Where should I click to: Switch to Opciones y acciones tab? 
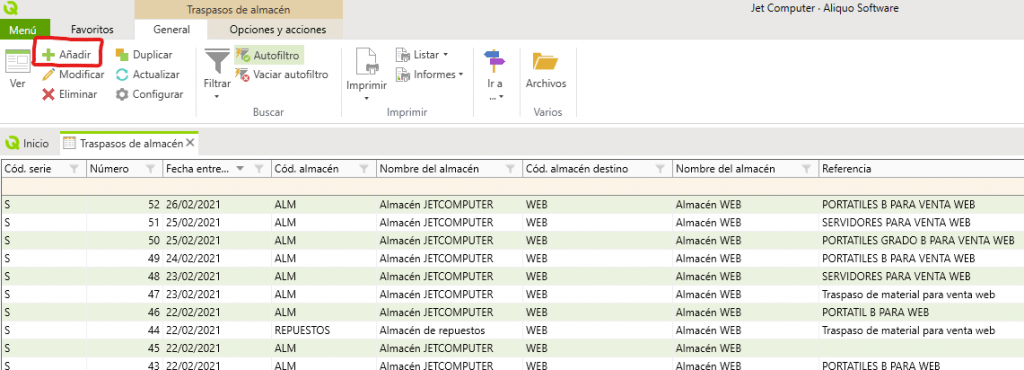tap(277, 30)
